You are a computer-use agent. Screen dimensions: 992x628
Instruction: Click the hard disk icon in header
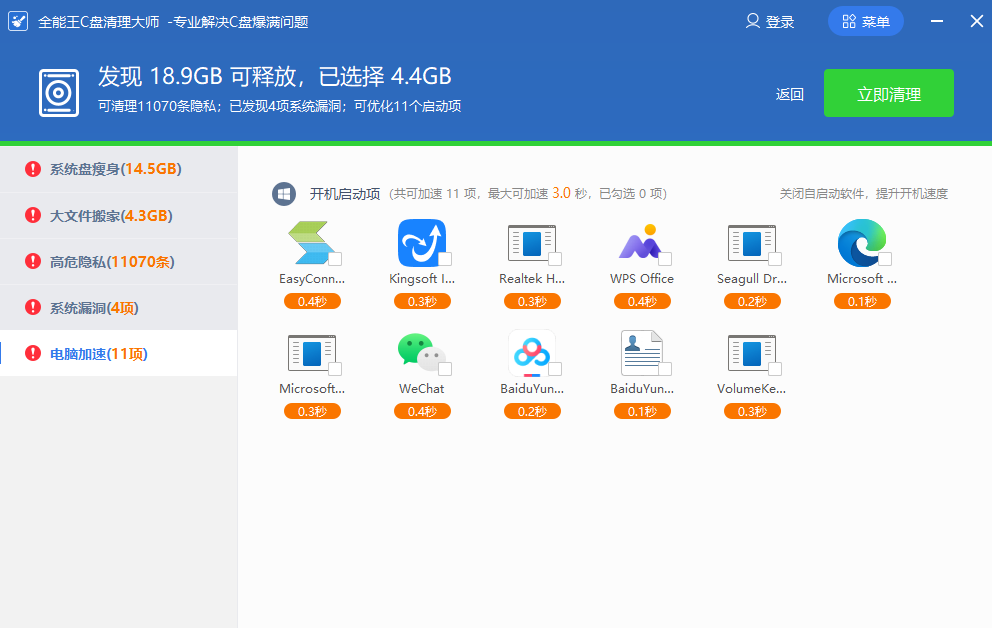click(x=59, y=93)
